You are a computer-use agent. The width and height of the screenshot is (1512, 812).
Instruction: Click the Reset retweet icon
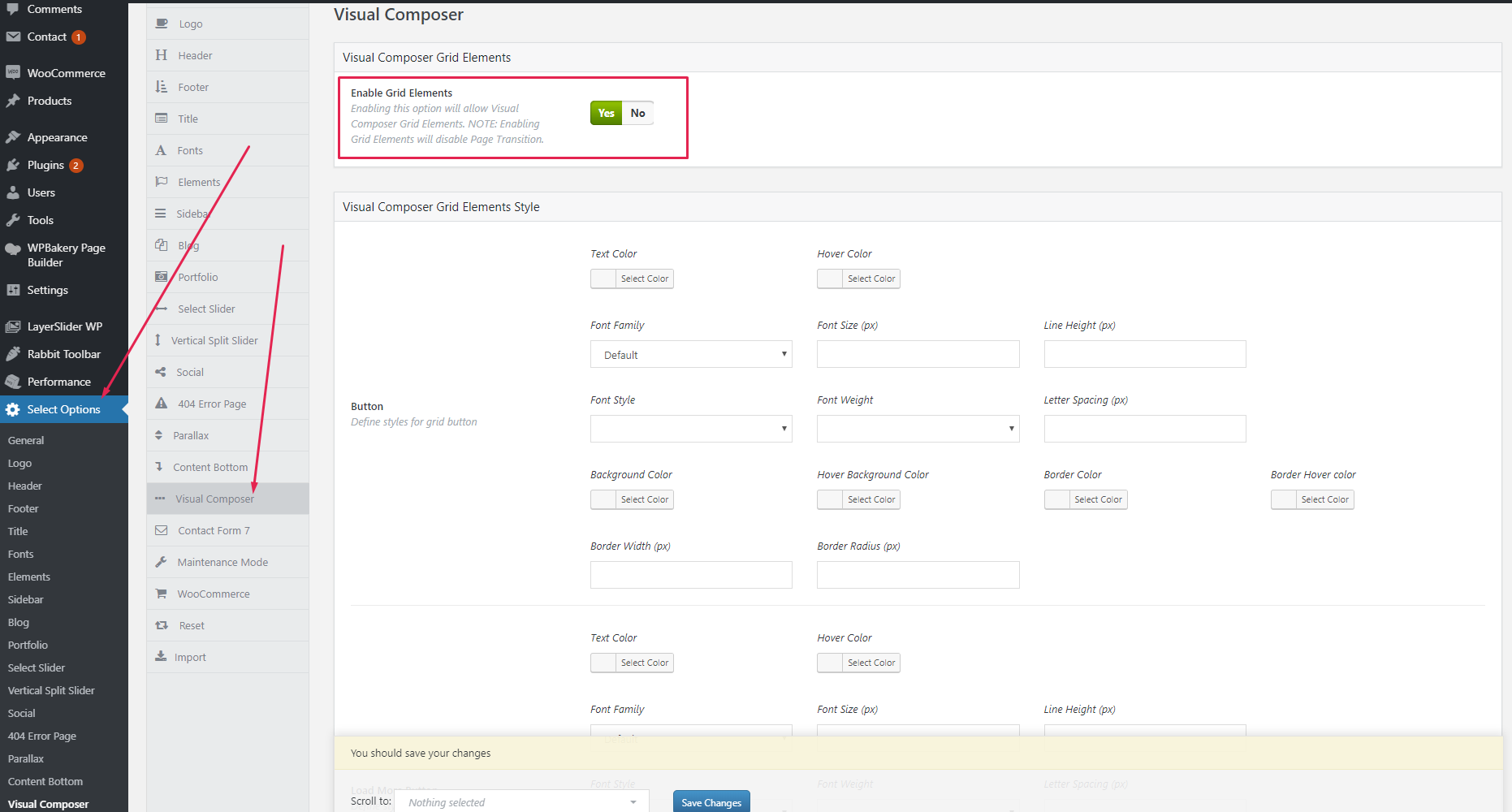point(162,625)
